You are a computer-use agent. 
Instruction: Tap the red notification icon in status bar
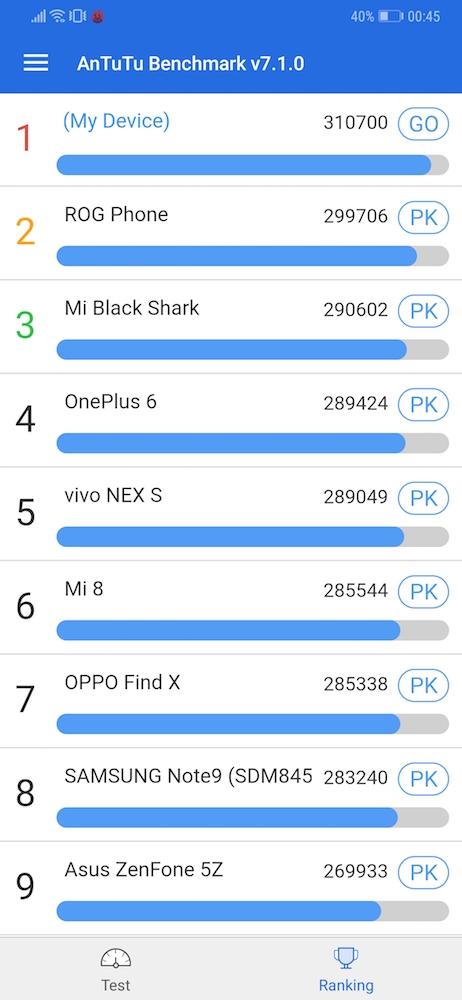pos(97,17)
